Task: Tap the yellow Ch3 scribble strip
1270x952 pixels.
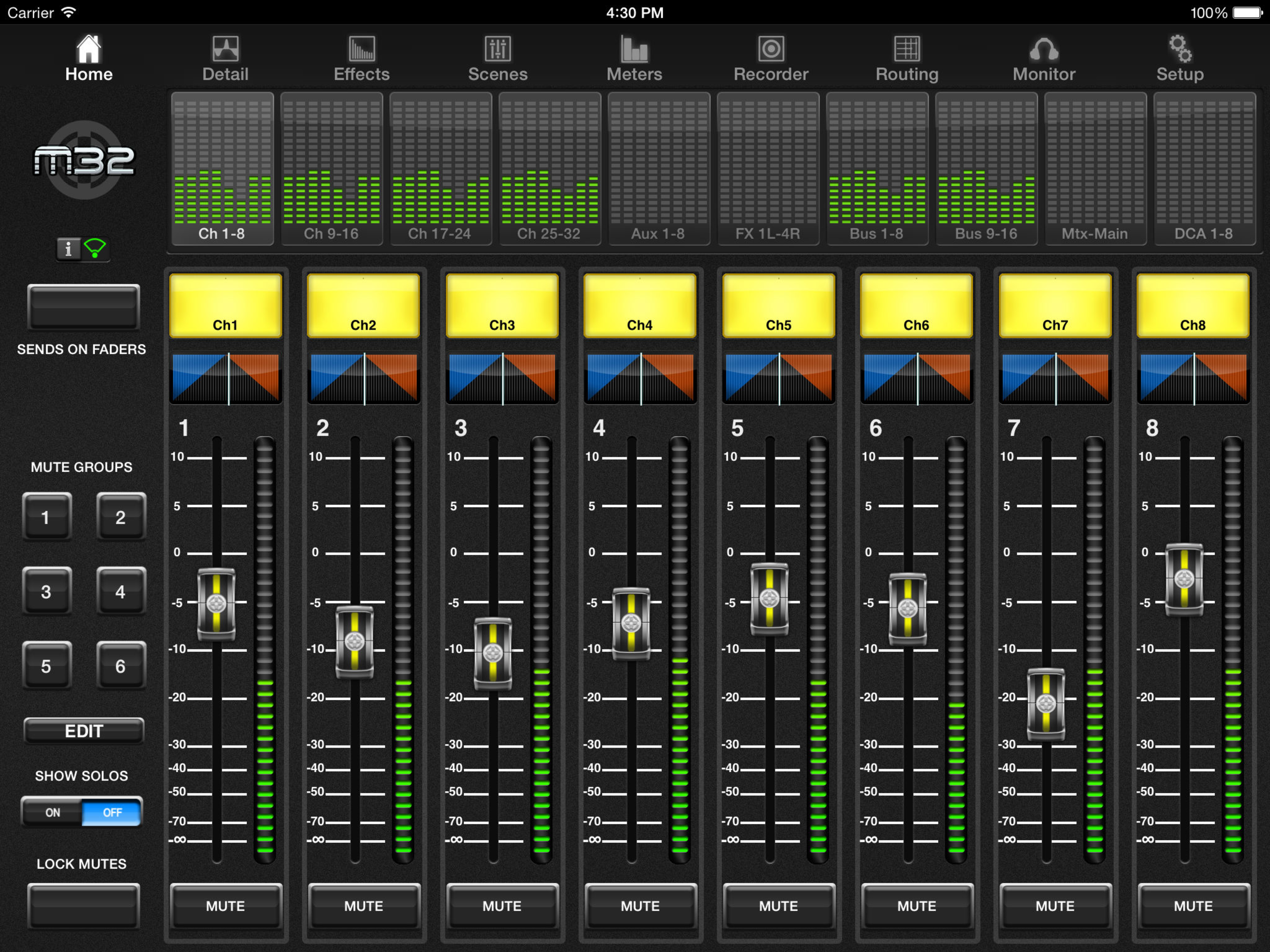Action: coord(502,306)
